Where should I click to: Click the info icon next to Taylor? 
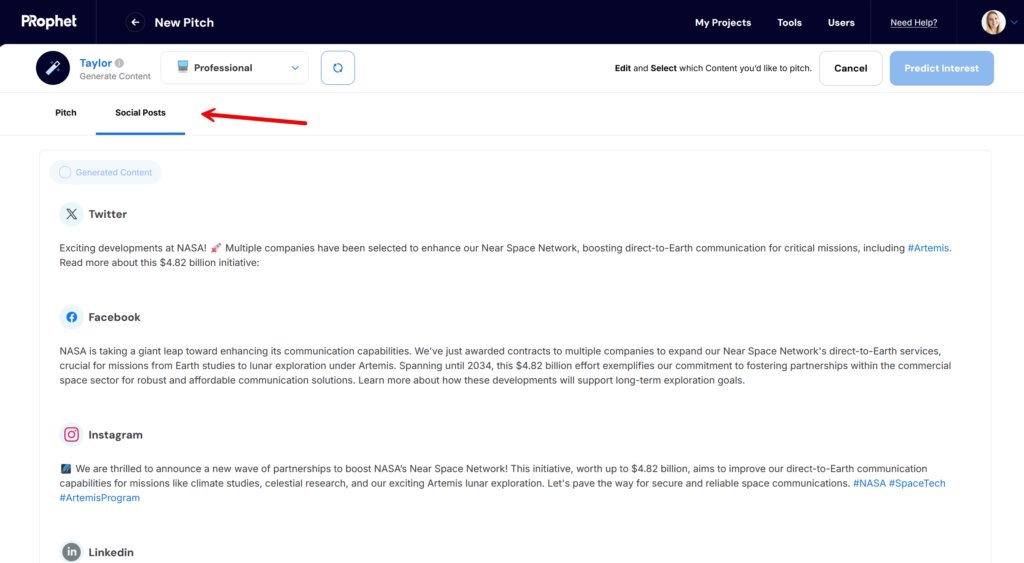pyautogui.click(x=120, y=63)
